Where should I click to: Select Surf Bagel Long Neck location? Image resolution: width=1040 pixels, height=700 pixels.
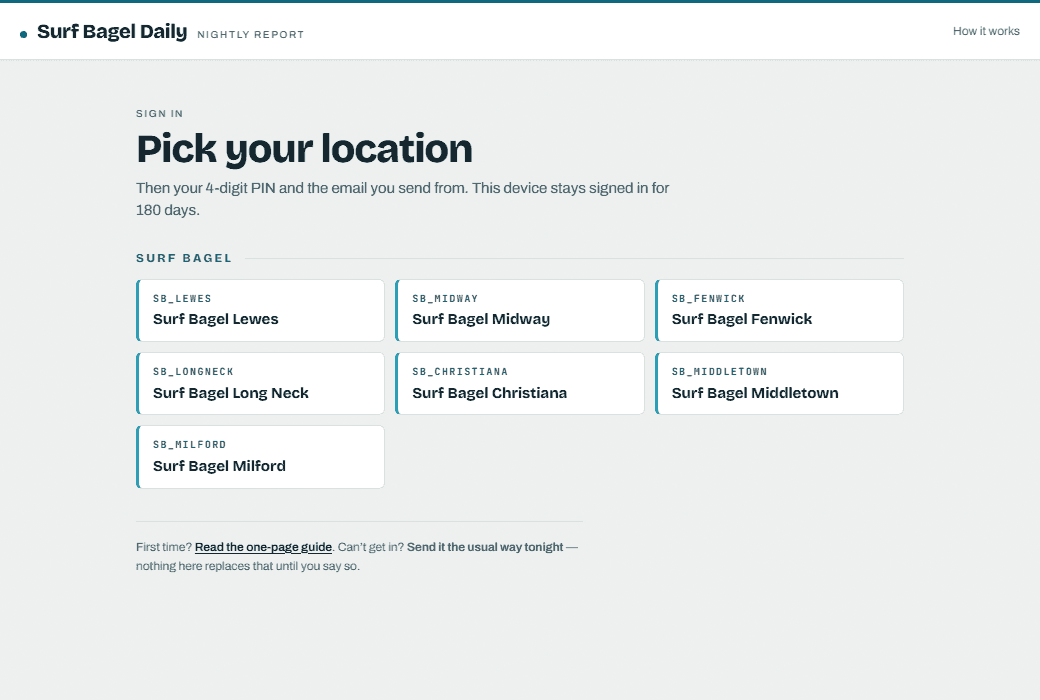coord(260,384)
